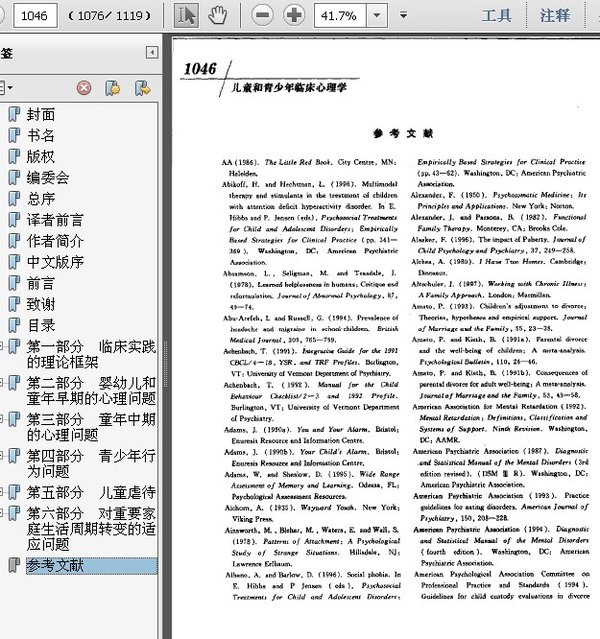Zoom in with the plus button

pos(294,15)
